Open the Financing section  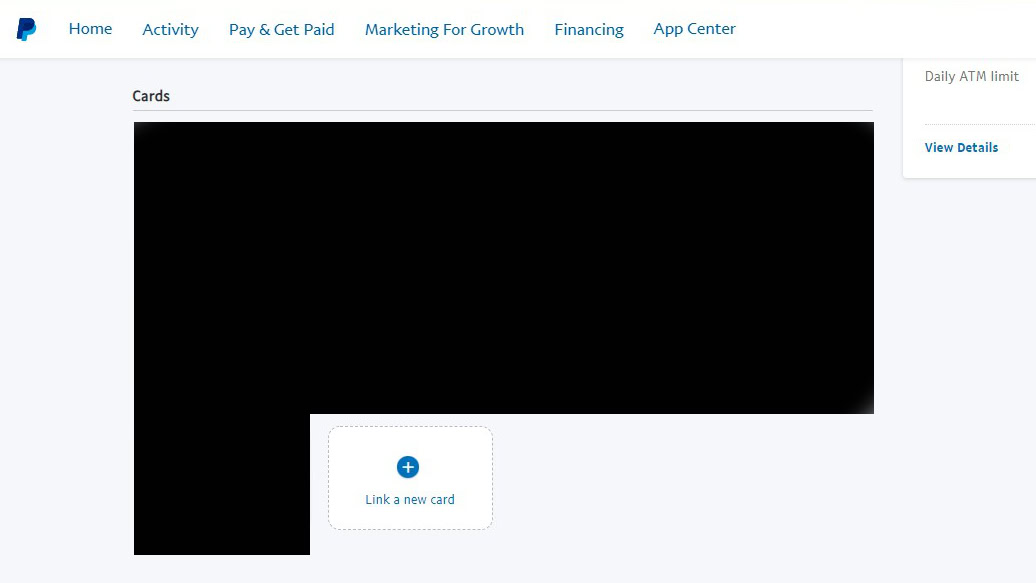point(588,30)
